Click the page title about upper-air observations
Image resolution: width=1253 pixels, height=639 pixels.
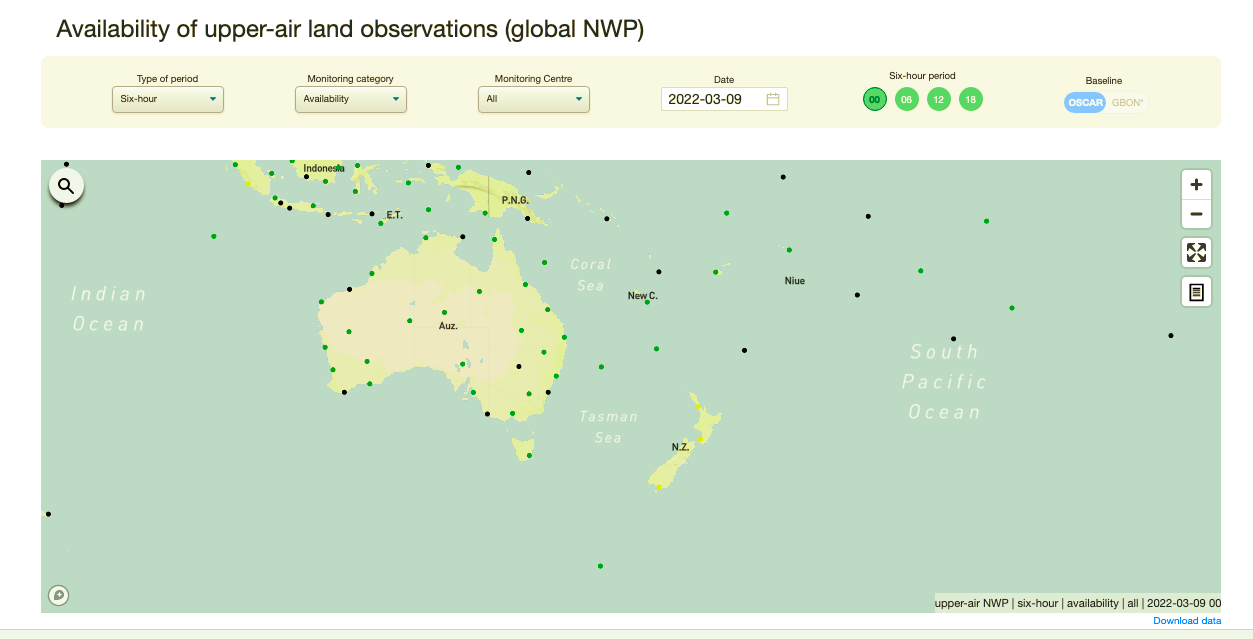350,29
